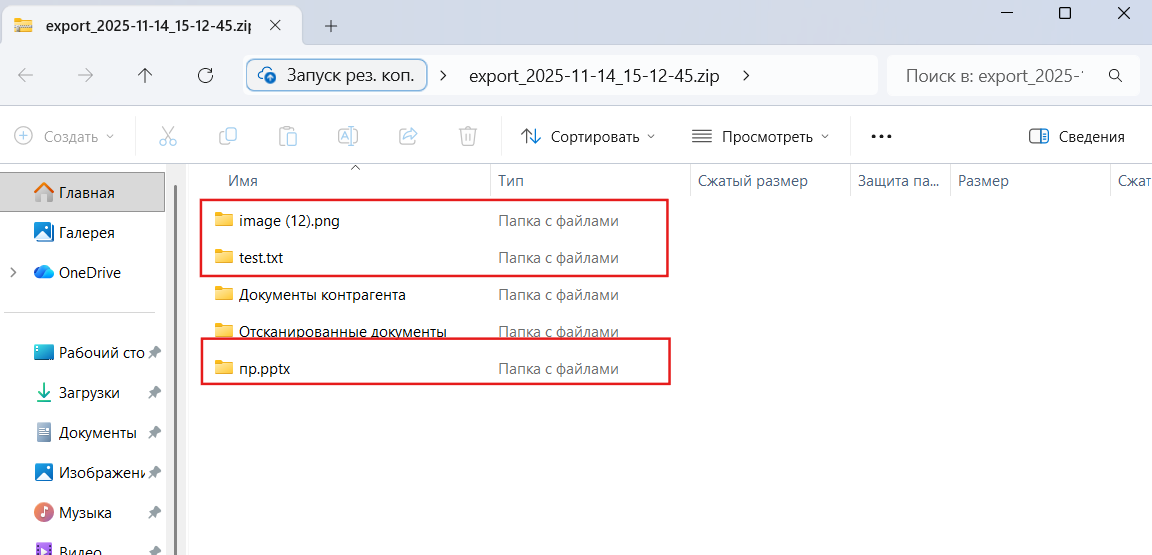Click the Copy icon in toolbar

(228, 136)
